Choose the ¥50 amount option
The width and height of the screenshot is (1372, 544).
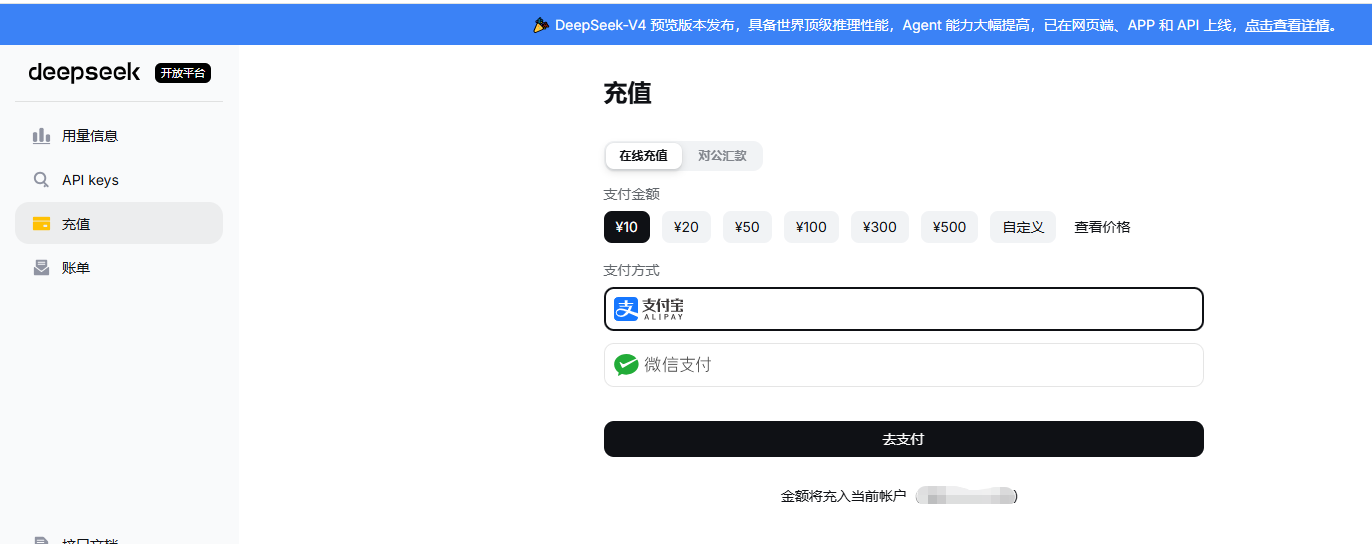click(x=747, y=227)
